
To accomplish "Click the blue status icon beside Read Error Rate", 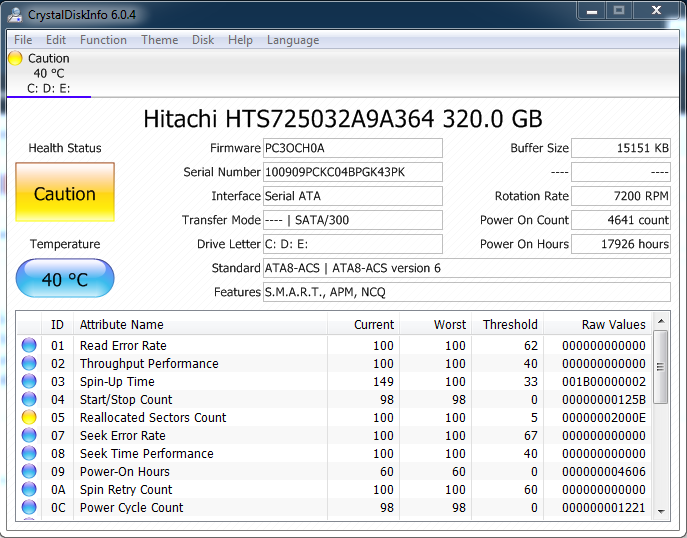I will coord(29,346).
